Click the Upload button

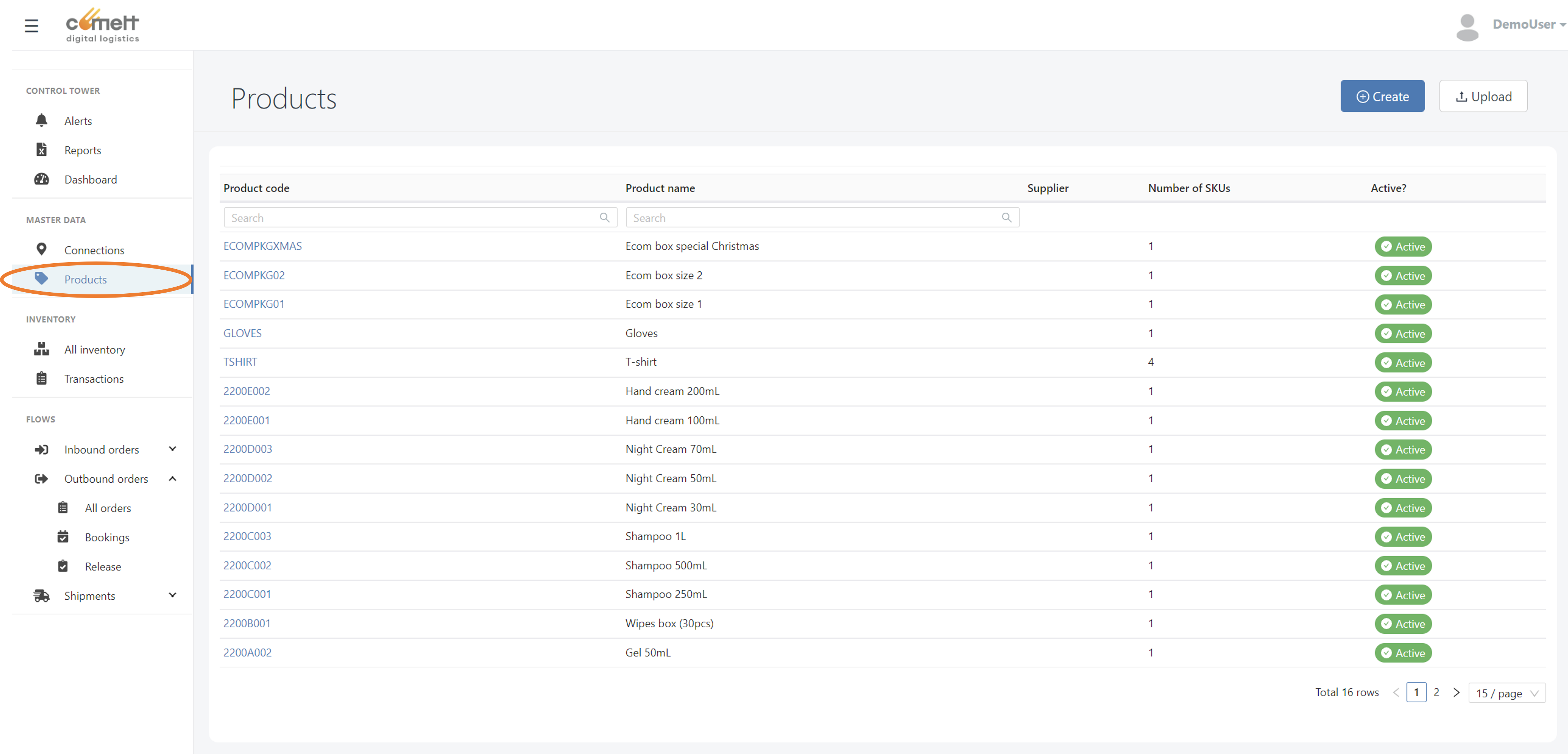point(1483,96)
